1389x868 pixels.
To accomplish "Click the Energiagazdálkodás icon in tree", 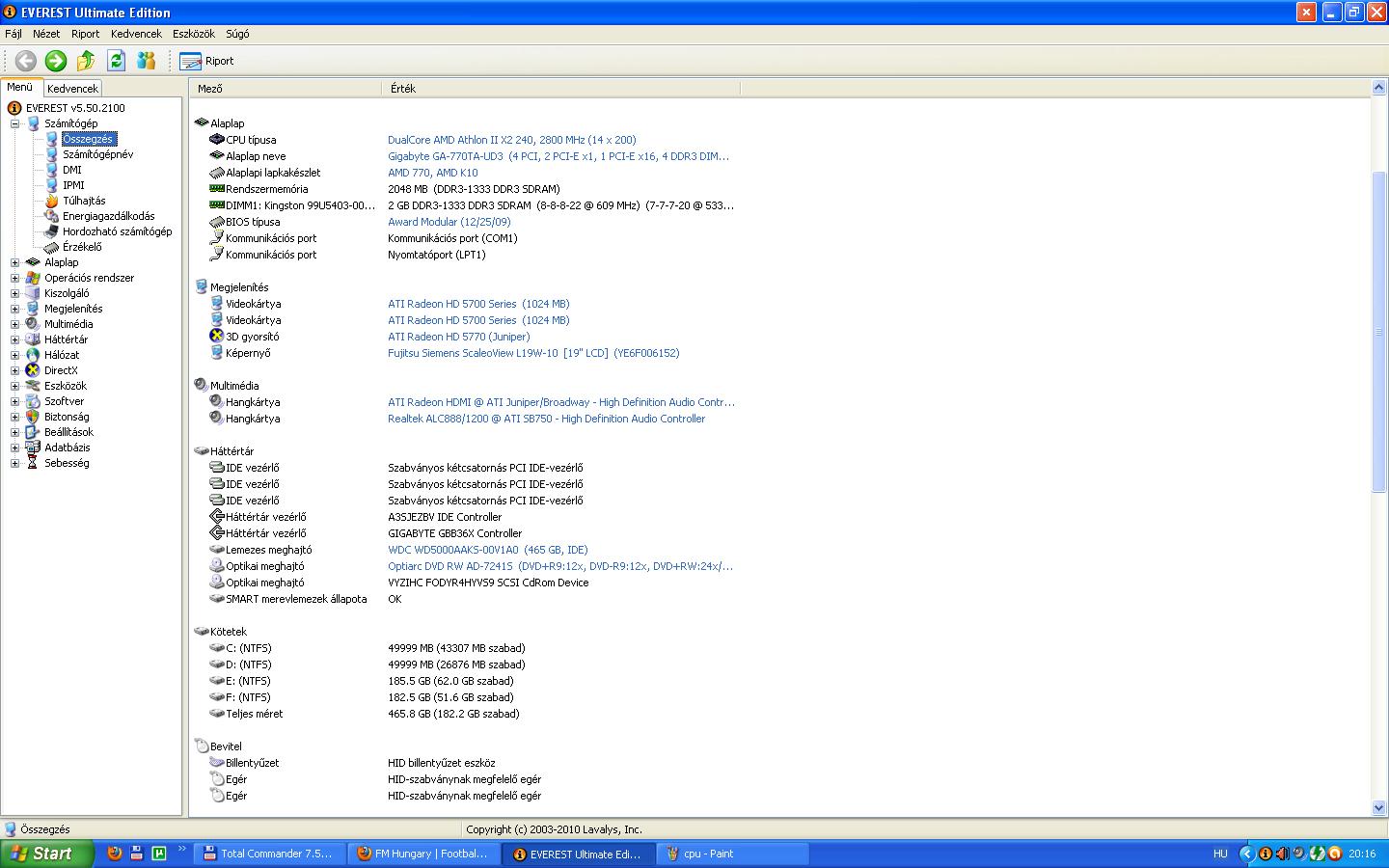I will pyautogui.click(x=52, y=216).
